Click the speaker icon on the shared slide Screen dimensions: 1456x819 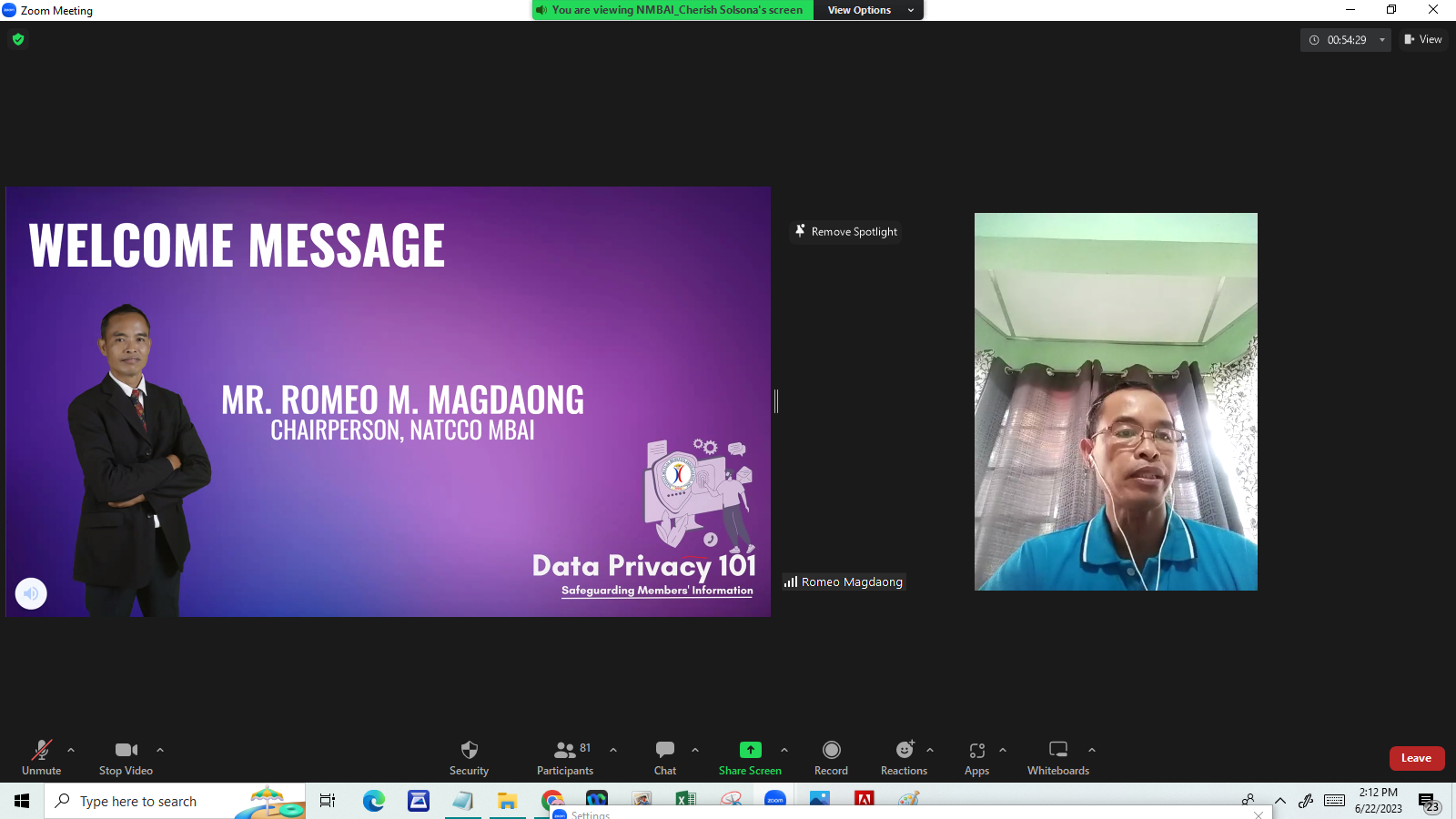point(31,593)
